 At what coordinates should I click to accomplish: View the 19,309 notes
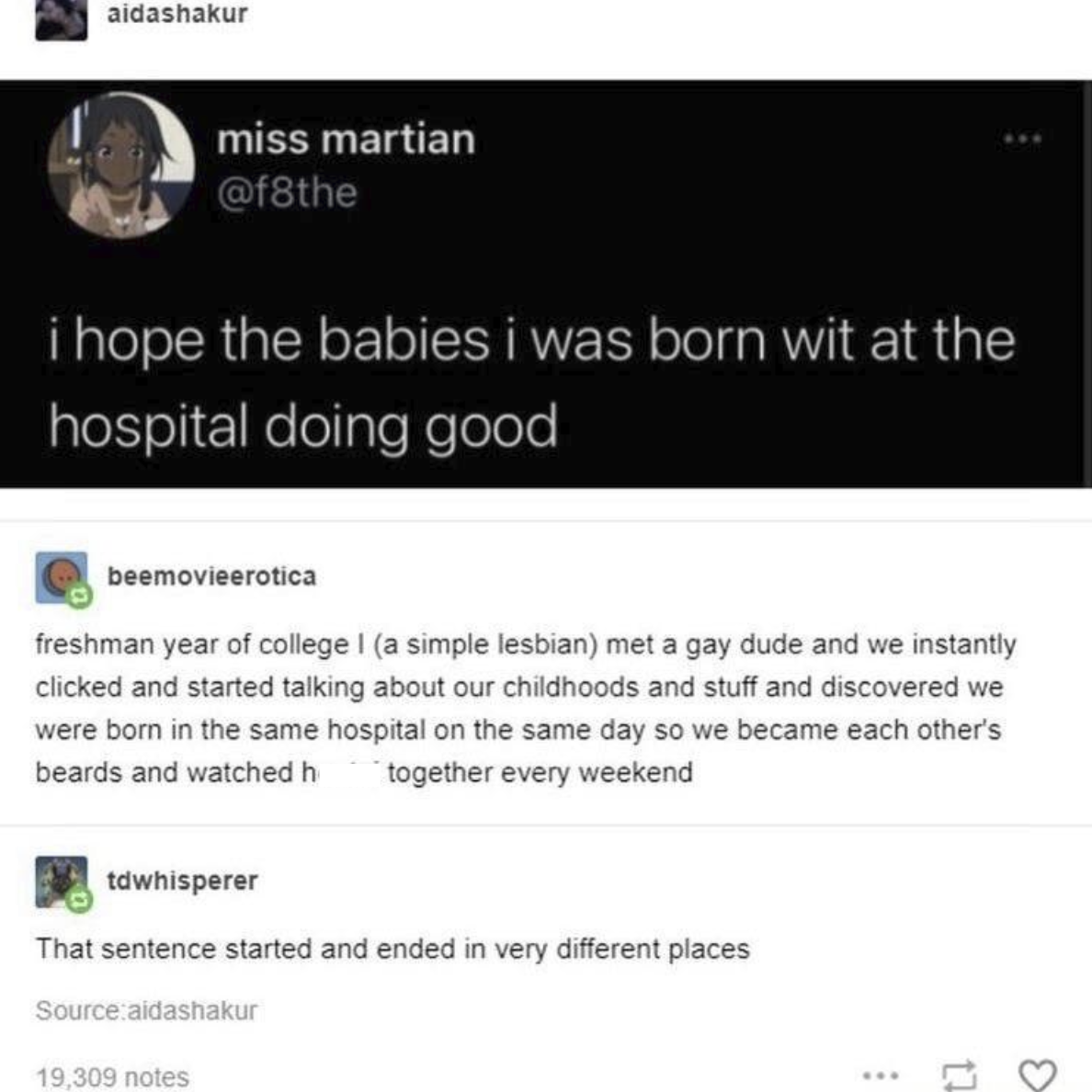112,1076
